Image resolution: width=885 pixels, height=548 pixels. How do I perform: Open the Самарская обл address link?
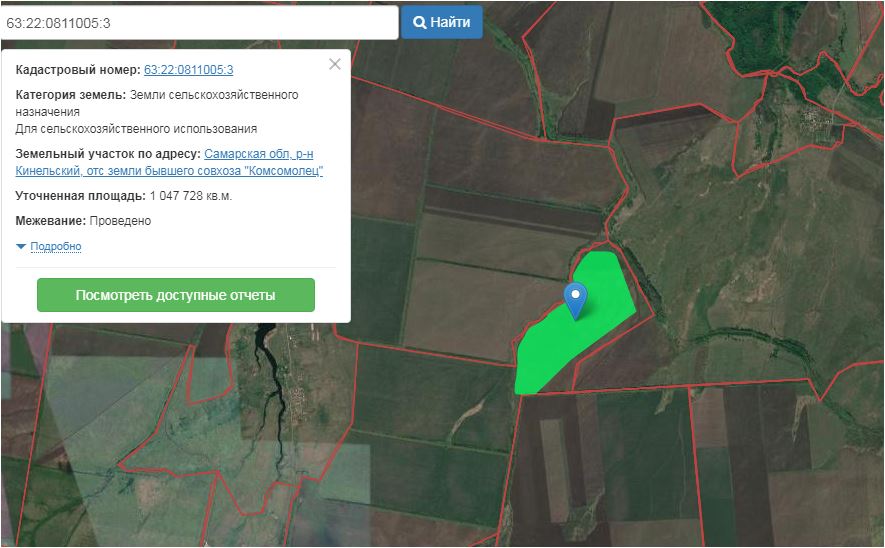(169, 162)
